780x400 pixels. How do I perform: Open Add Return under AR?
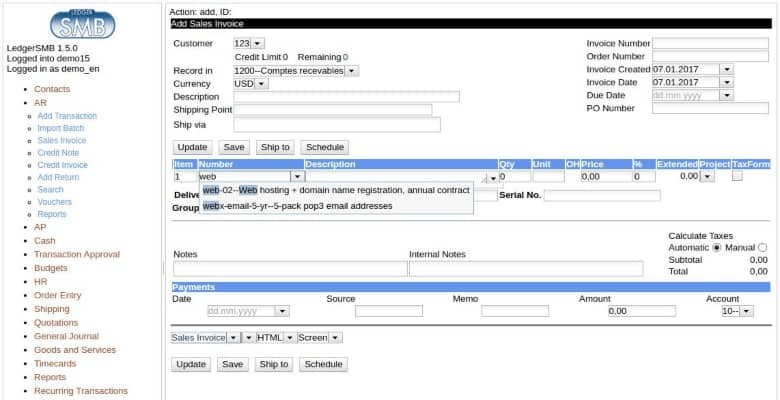tap(58, 177)
